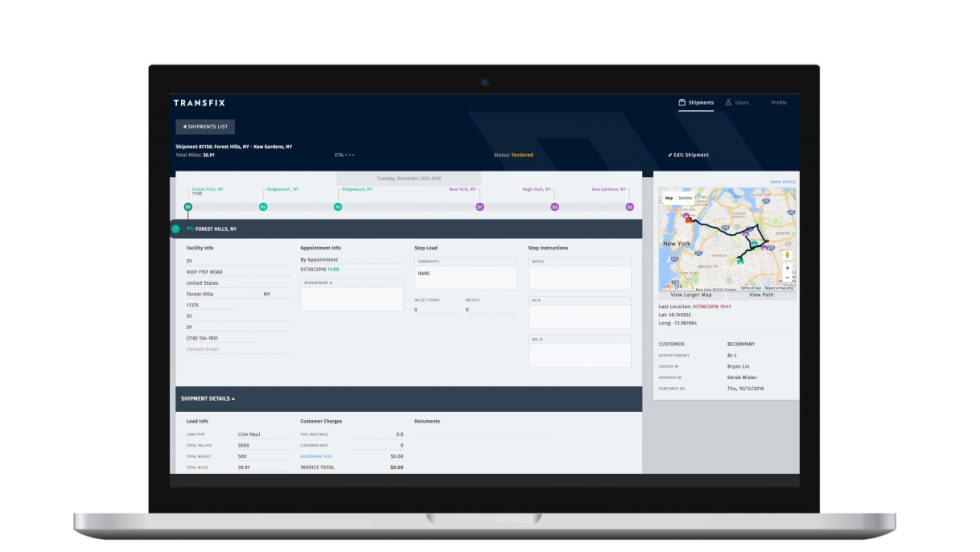980x552 pixels.
Task: Open the Shipments tab
Action: tap(696, 103)
